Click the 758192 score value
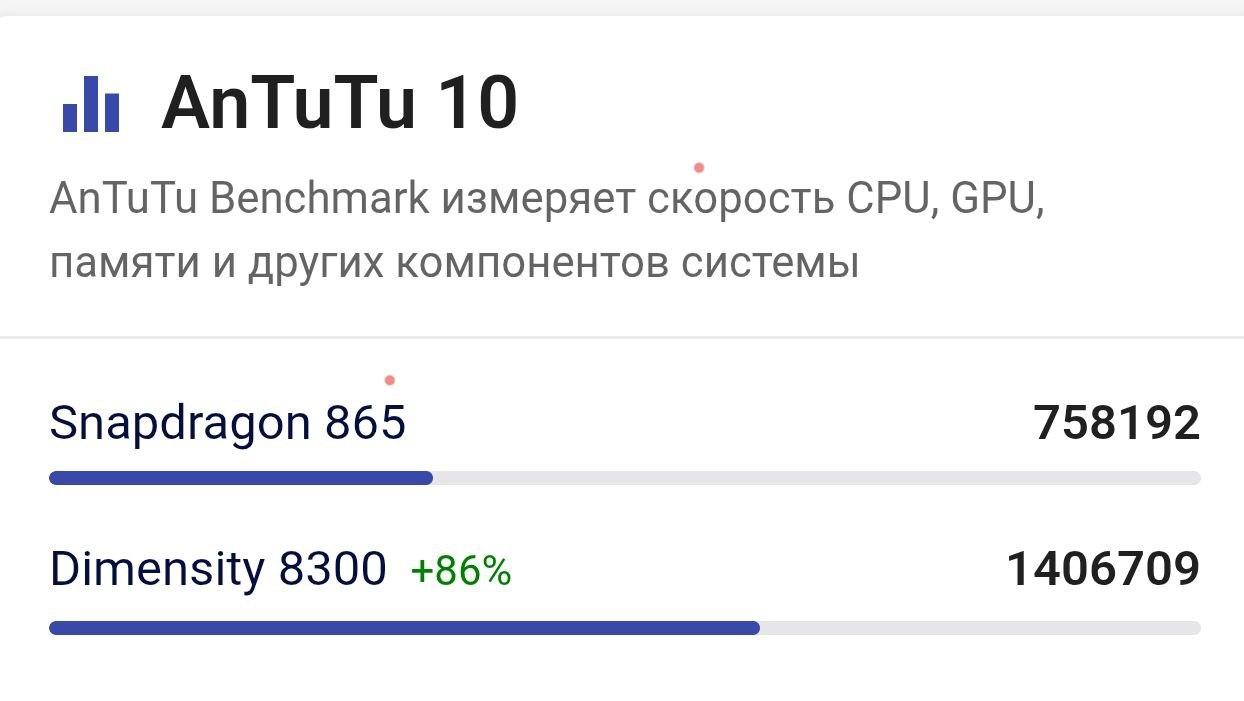This screenshot has width=1244, height=701. click(x=1117, y=423)
